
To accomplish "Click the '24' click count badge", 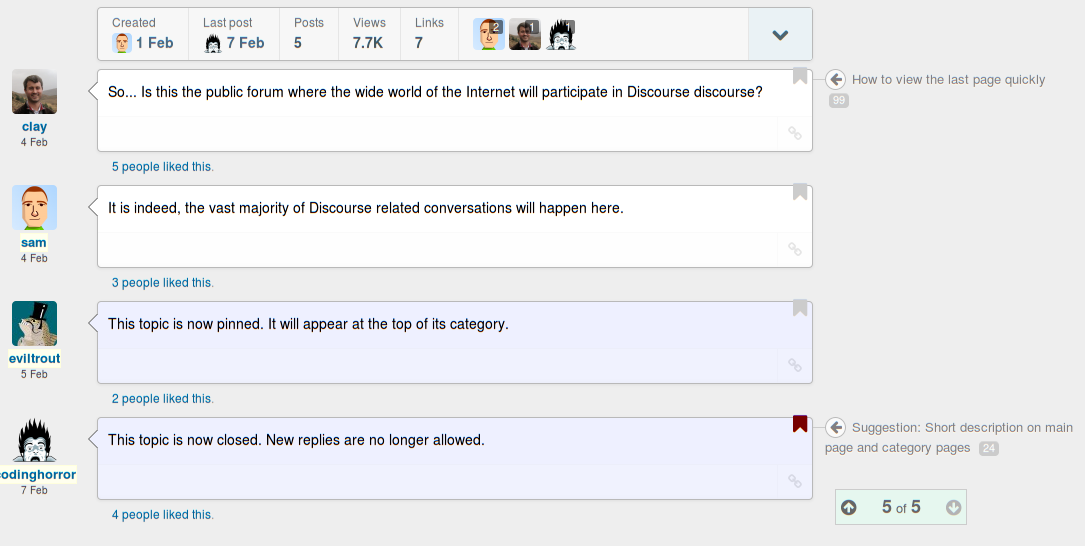I will (989, 448).
